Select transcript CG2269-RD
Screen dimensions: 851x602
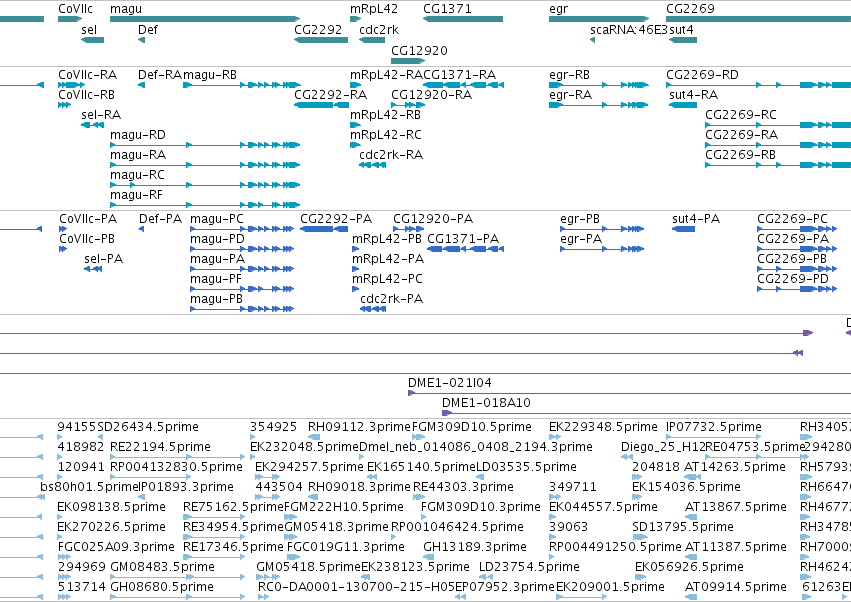tap(702, 74)
